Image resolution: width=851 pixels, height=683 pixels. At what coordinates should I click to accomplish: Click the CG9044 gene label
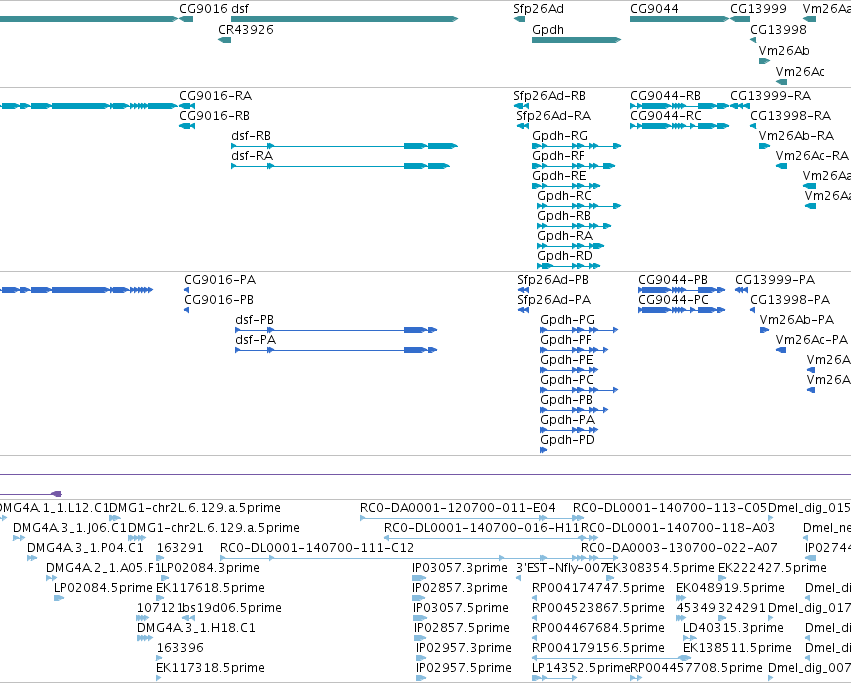(654, 9)
